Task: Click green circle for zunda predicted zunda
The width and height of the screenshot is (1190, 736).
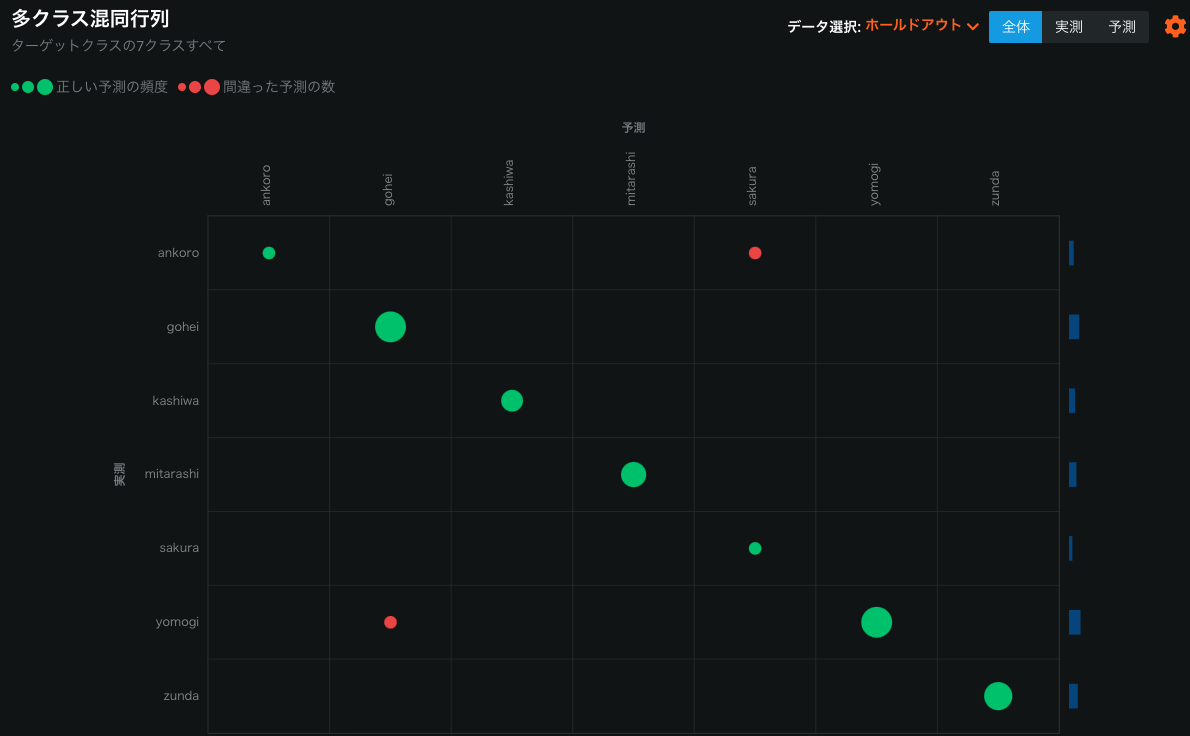Action: tap(997, 696)
